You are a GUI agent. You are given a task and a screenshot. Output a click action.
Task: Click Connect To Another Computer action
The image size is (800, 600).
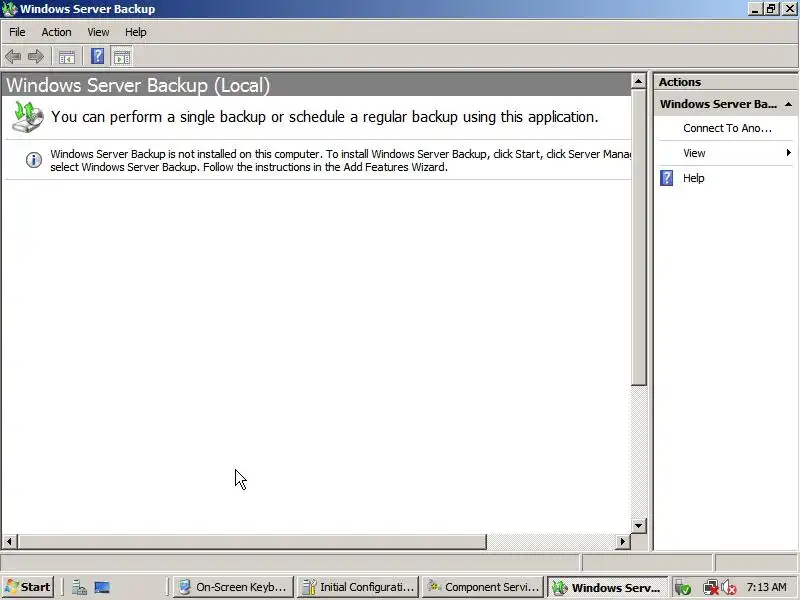click(727, 128)
